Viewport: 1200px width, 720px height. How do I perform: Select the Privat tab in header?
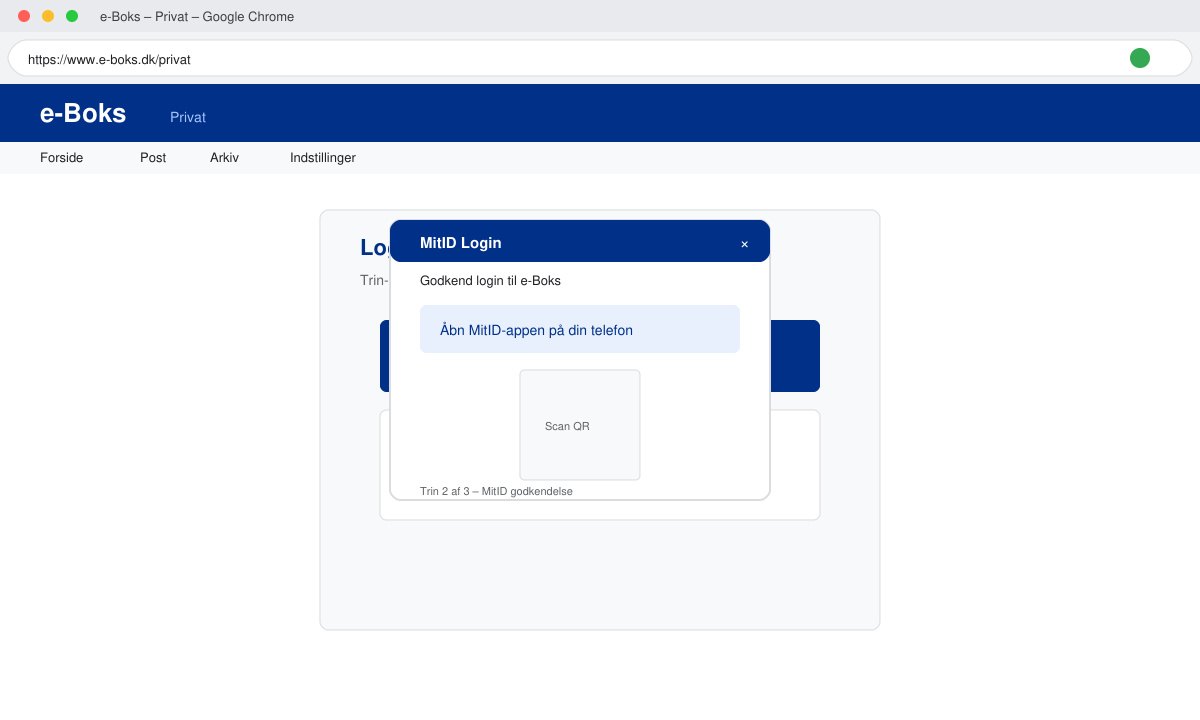pyautogui.click(x=188, y=117)
